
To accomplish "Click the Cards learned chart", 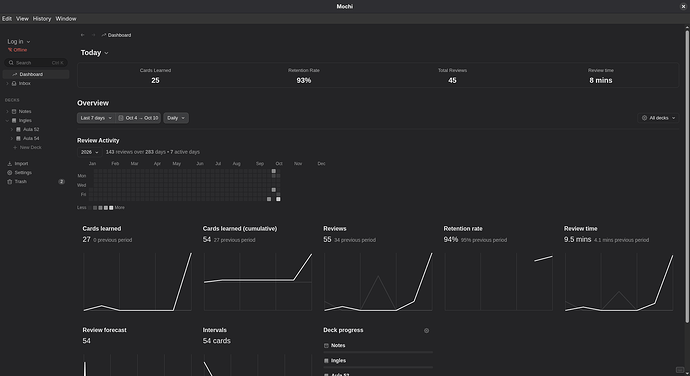I will click(137, 282).
